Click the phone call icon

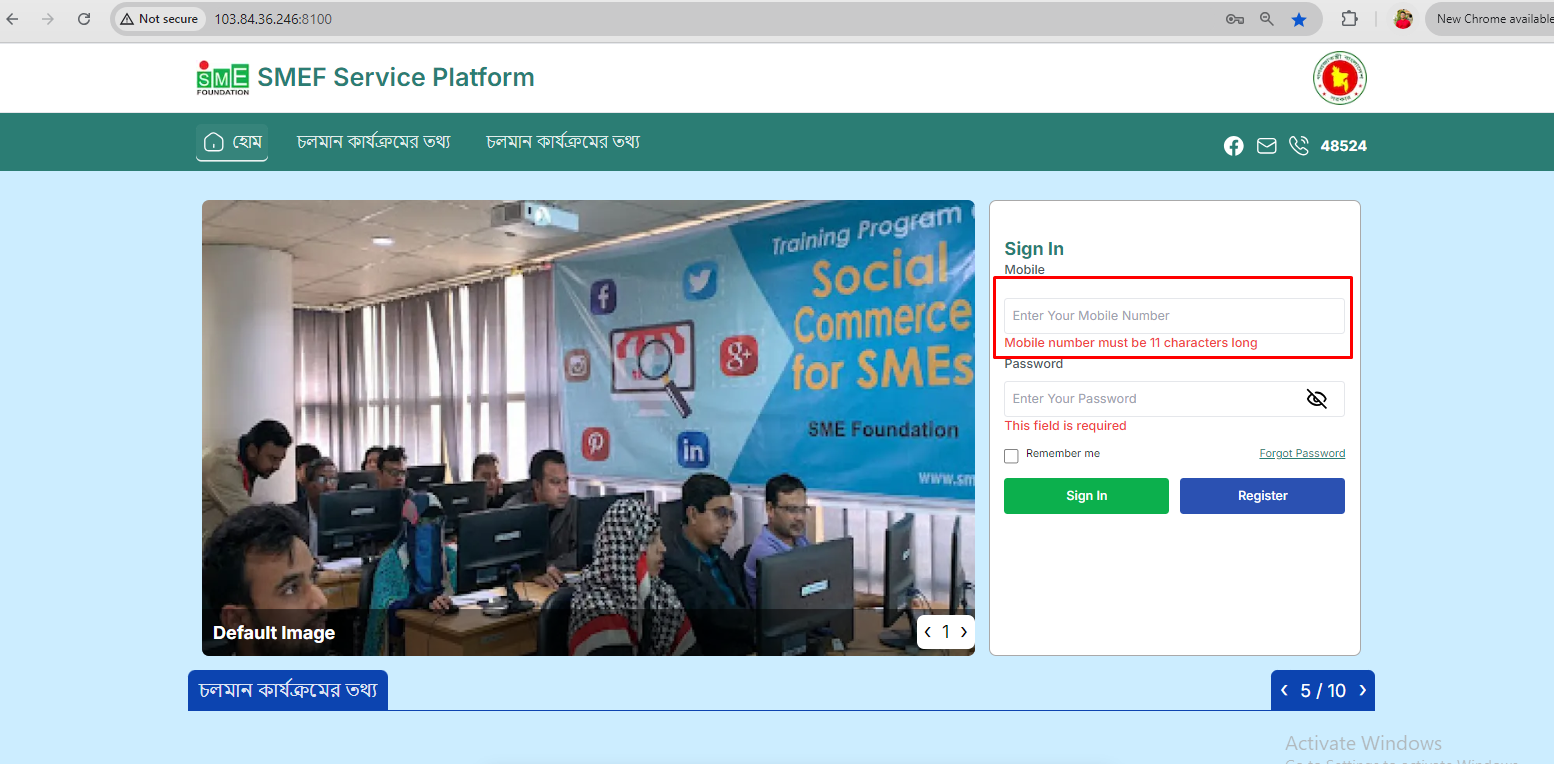[x=1299, y=146]
